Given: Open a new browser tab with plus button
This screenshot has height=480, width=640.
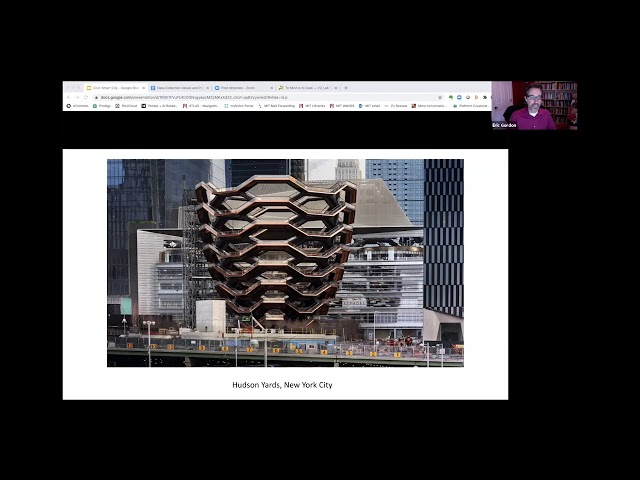Looking at the screenshot, I should tap(346, 88).
